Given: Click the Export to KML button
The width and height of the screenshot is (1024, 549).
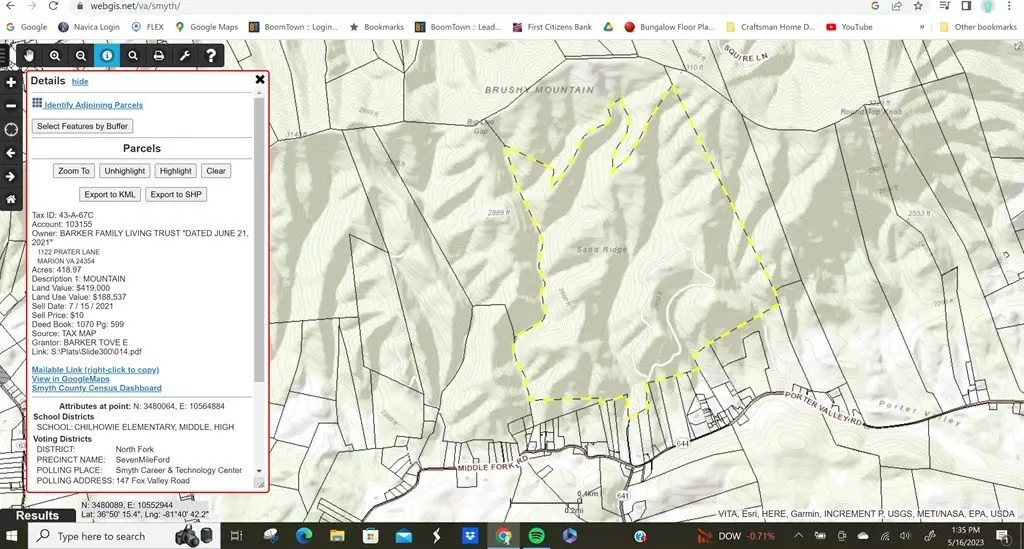Looking at the screenshot, I should [x=111, y=194].
